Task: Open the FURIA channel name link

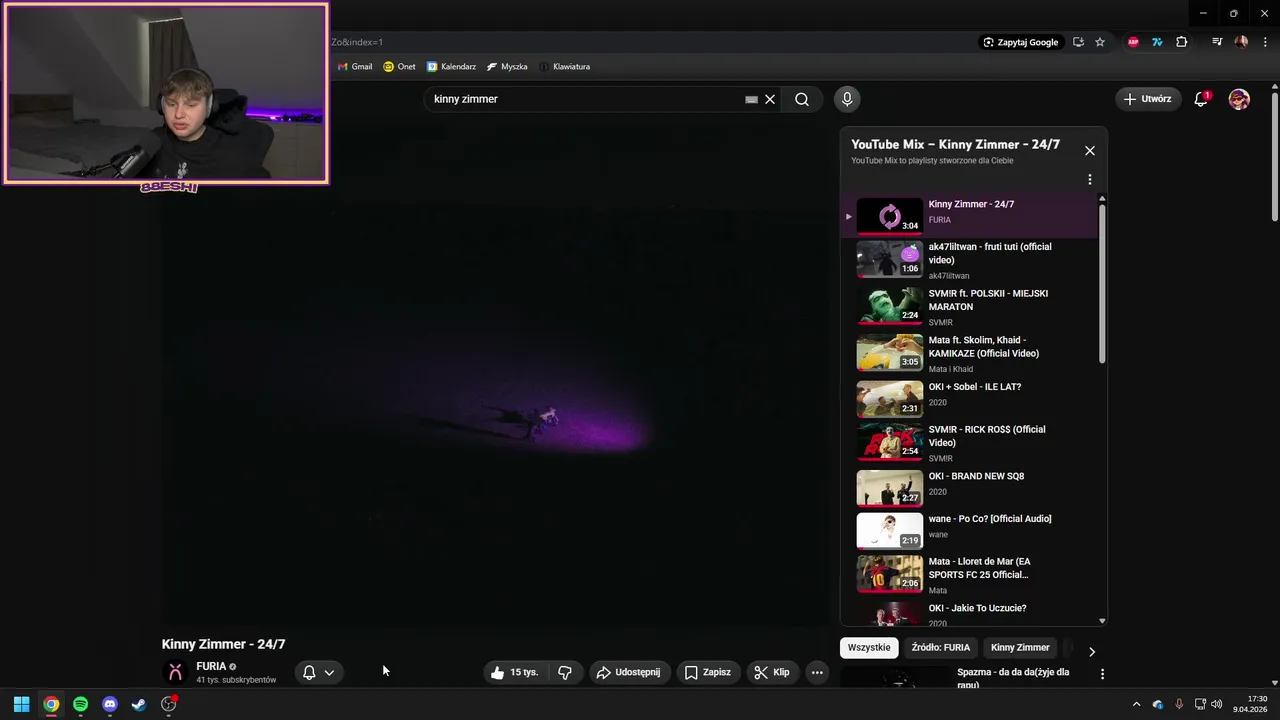Action: click(211, 666)
